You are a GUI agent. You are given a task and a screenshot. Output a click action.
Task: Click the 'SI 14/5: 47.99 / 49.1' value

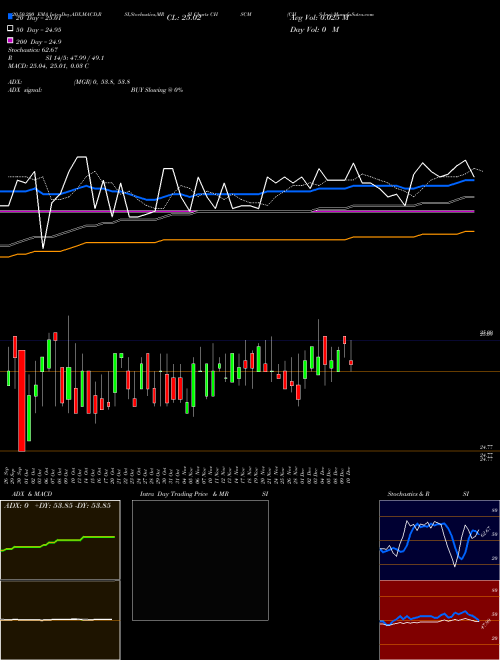click(75, 58)
